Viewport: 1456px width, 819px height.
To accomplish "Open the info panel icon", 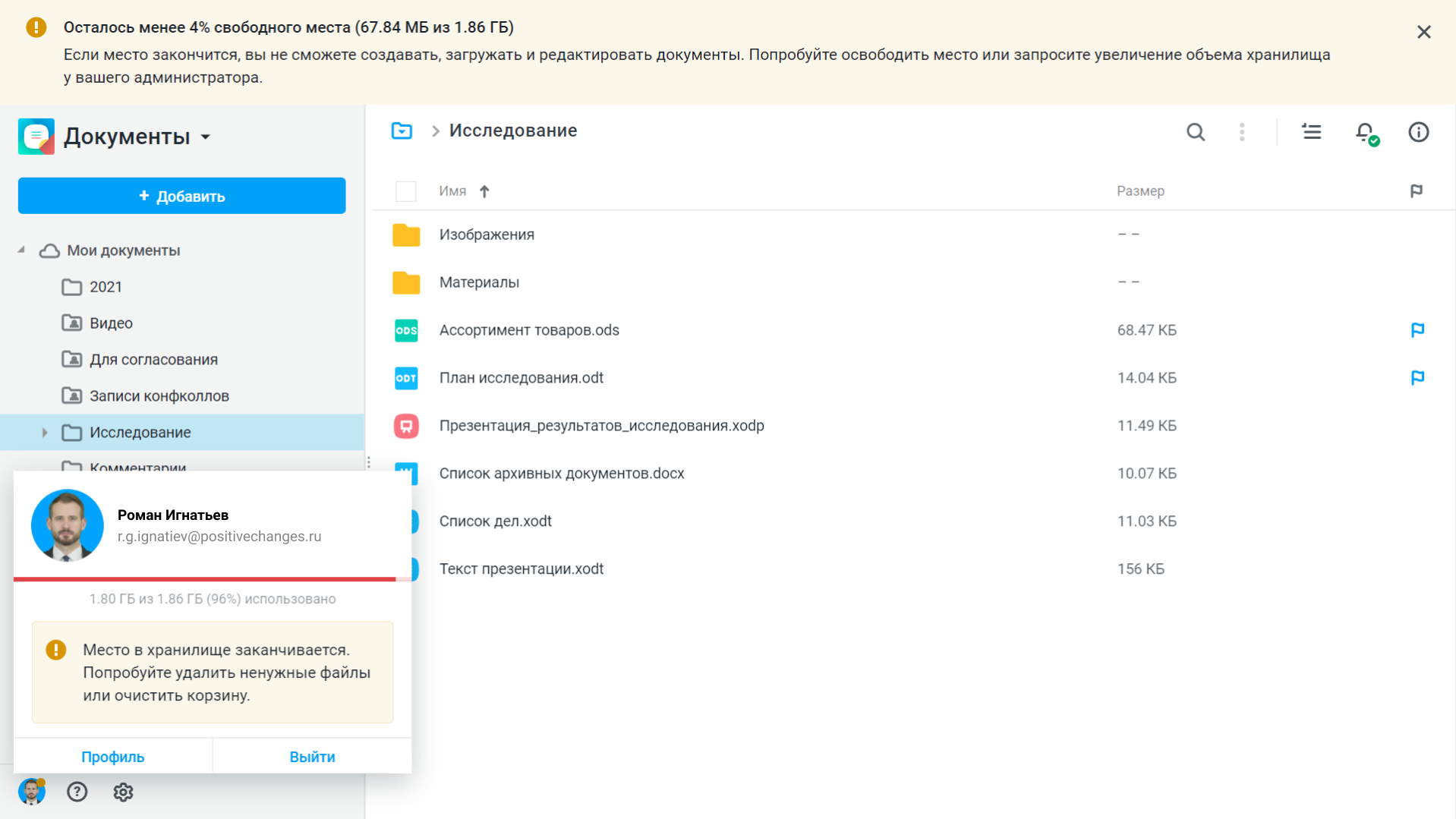I will pyautogui.click(x=1419, y=132).
